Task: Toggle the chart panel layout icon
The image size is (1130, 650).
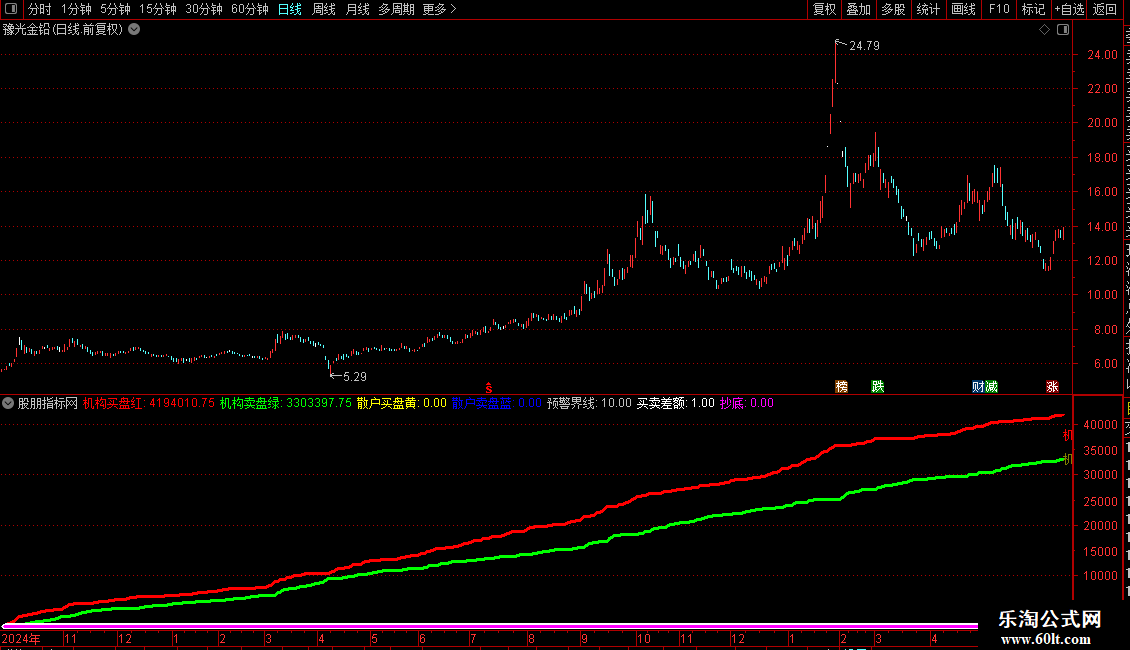Action: click(x=1063, y=30)
